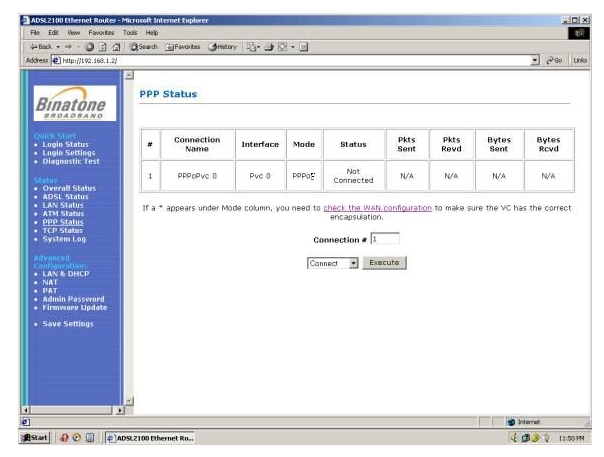Open TCP Status in sidebar
Viewport: 604px width, 457px height.
tap(62, 230)
